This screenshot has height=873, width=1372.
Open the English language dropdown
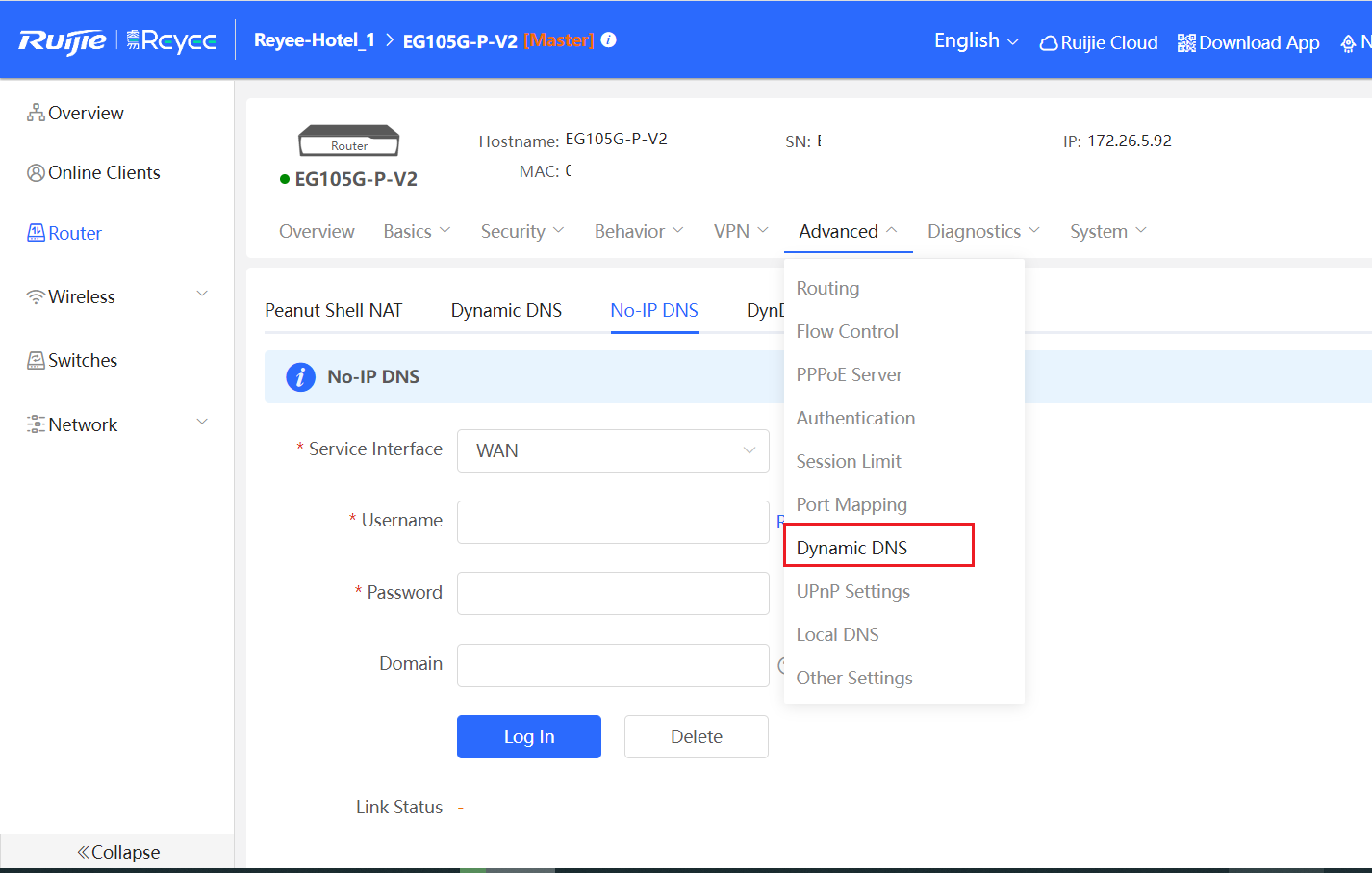point(976,40)
